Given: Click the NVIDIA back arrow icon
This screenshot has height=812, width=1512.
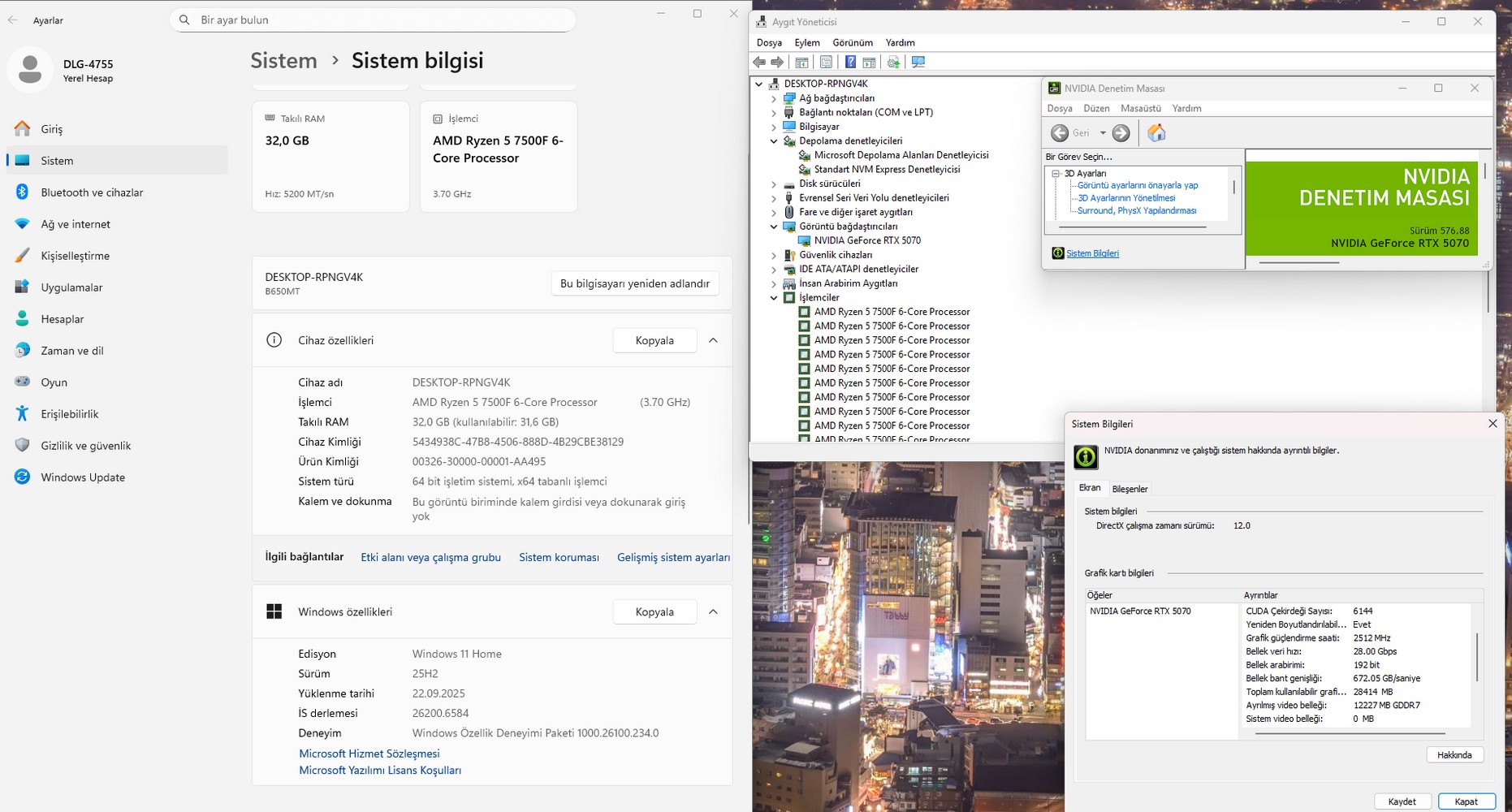Looking at the screenshot, I should (x=1060, y=133).
